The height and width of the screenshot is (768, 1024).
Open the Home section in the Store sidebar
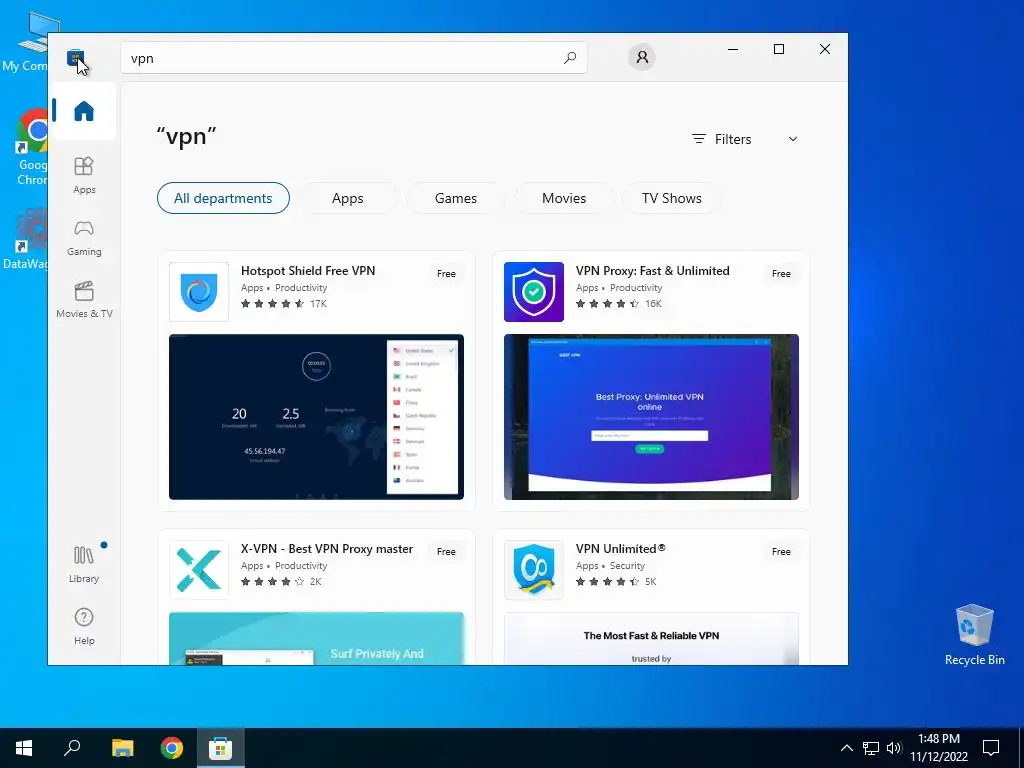coord(84,110)
